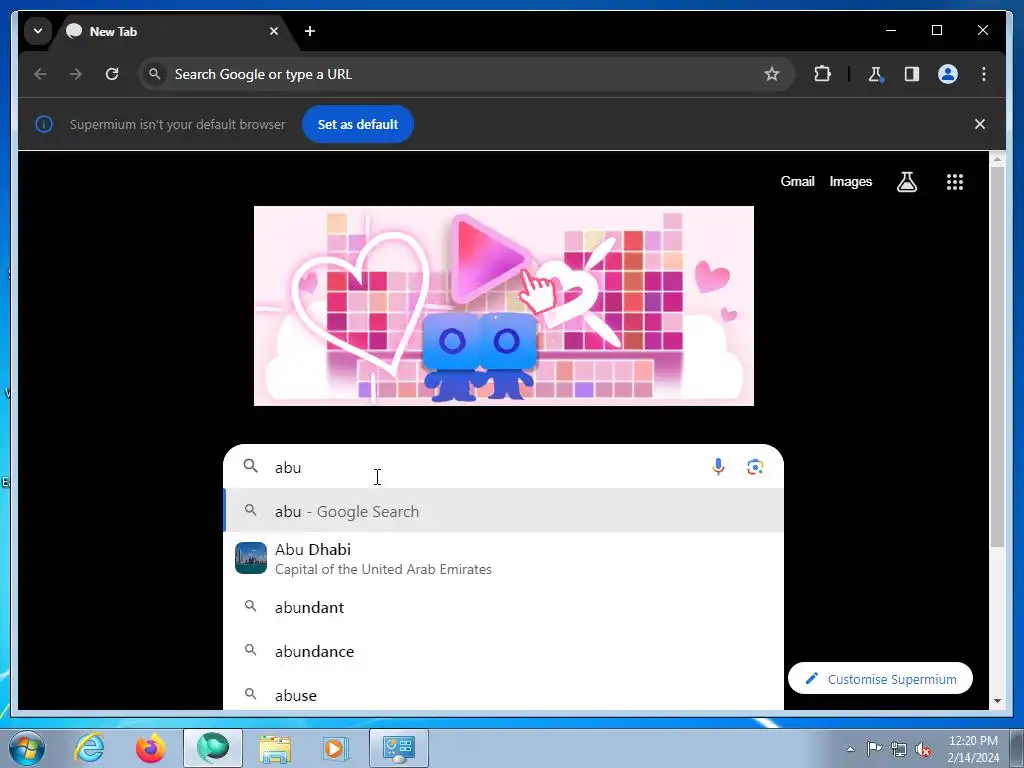
Task: Minimize the Supermium window
Action: click(x=891, y=30)
